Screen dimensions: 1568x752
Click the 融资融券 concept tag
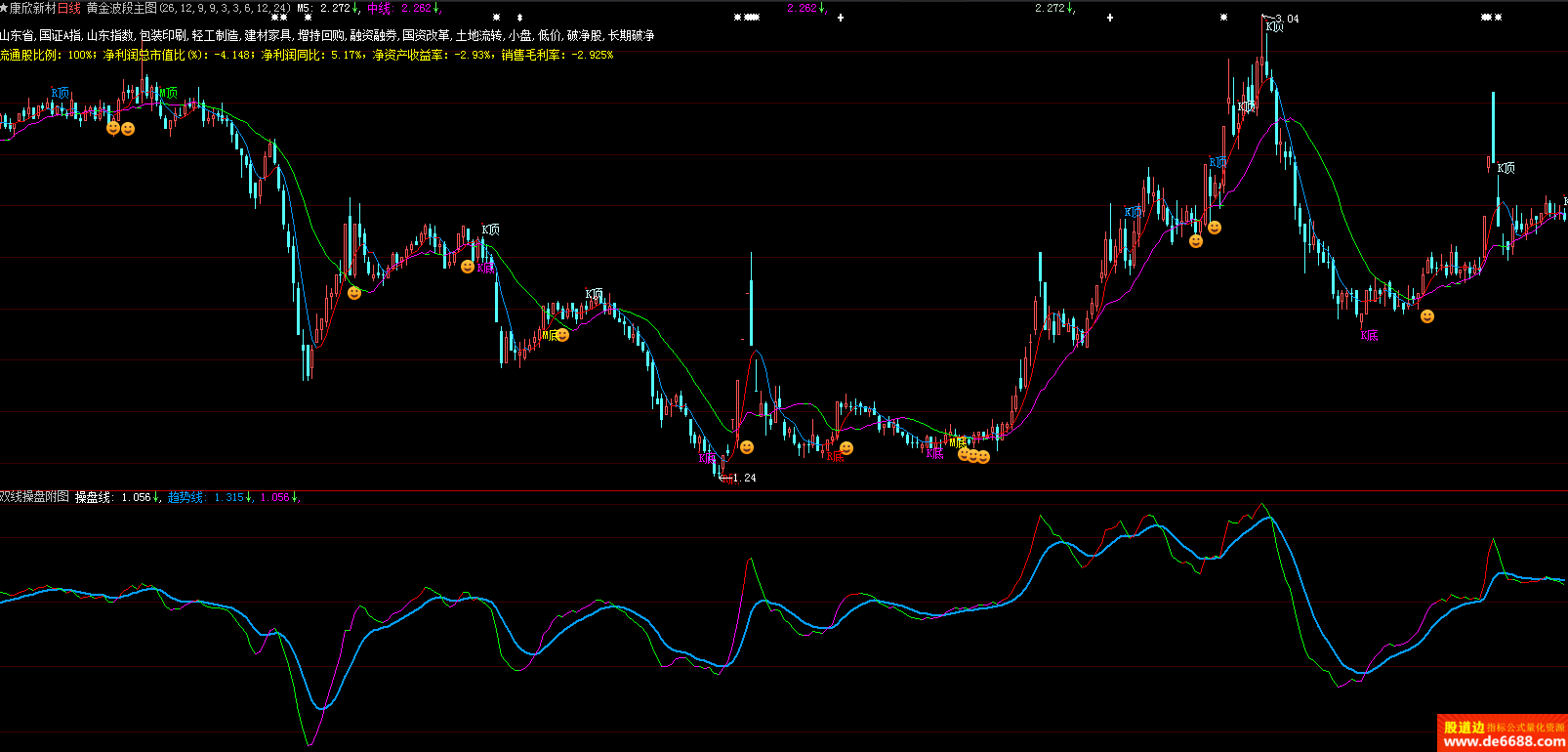(x=374, y=35)
